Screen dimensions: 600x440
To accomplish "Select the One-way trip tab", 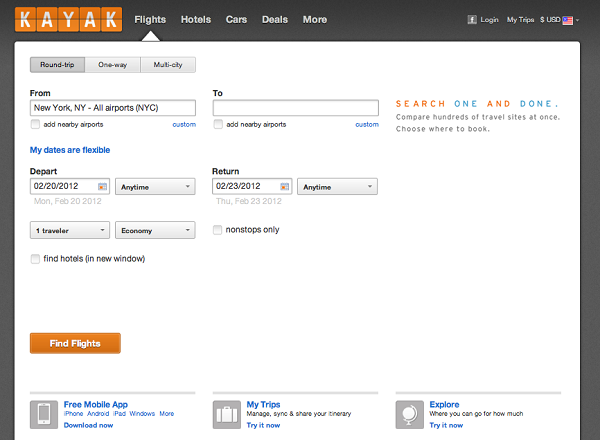I will coord(112,65).
